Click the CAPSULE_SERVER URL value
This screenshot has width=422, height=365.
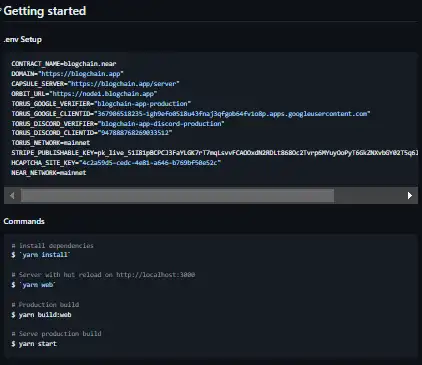tap(124, 84)
